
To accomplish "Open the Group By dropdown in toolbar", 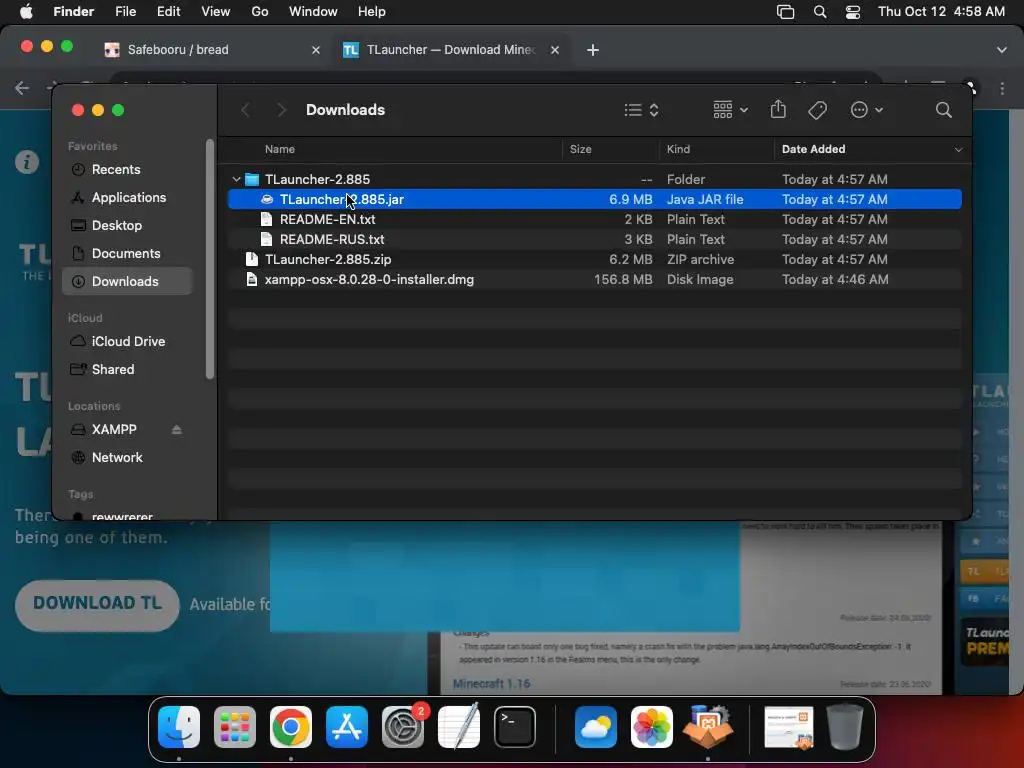I will click(x=730, y=110).
